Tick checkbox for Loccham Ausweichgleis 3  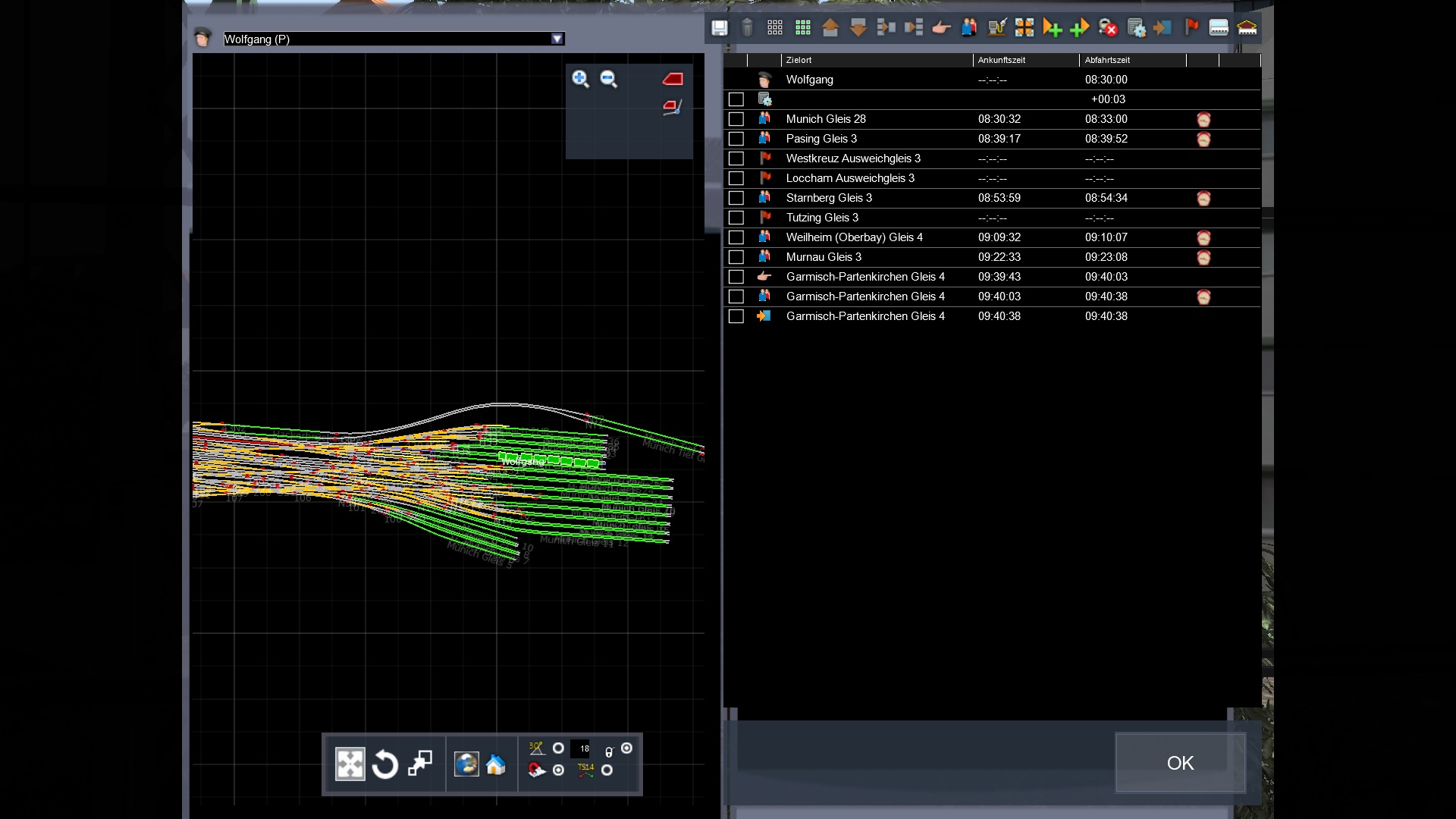[x=736, y=178]
